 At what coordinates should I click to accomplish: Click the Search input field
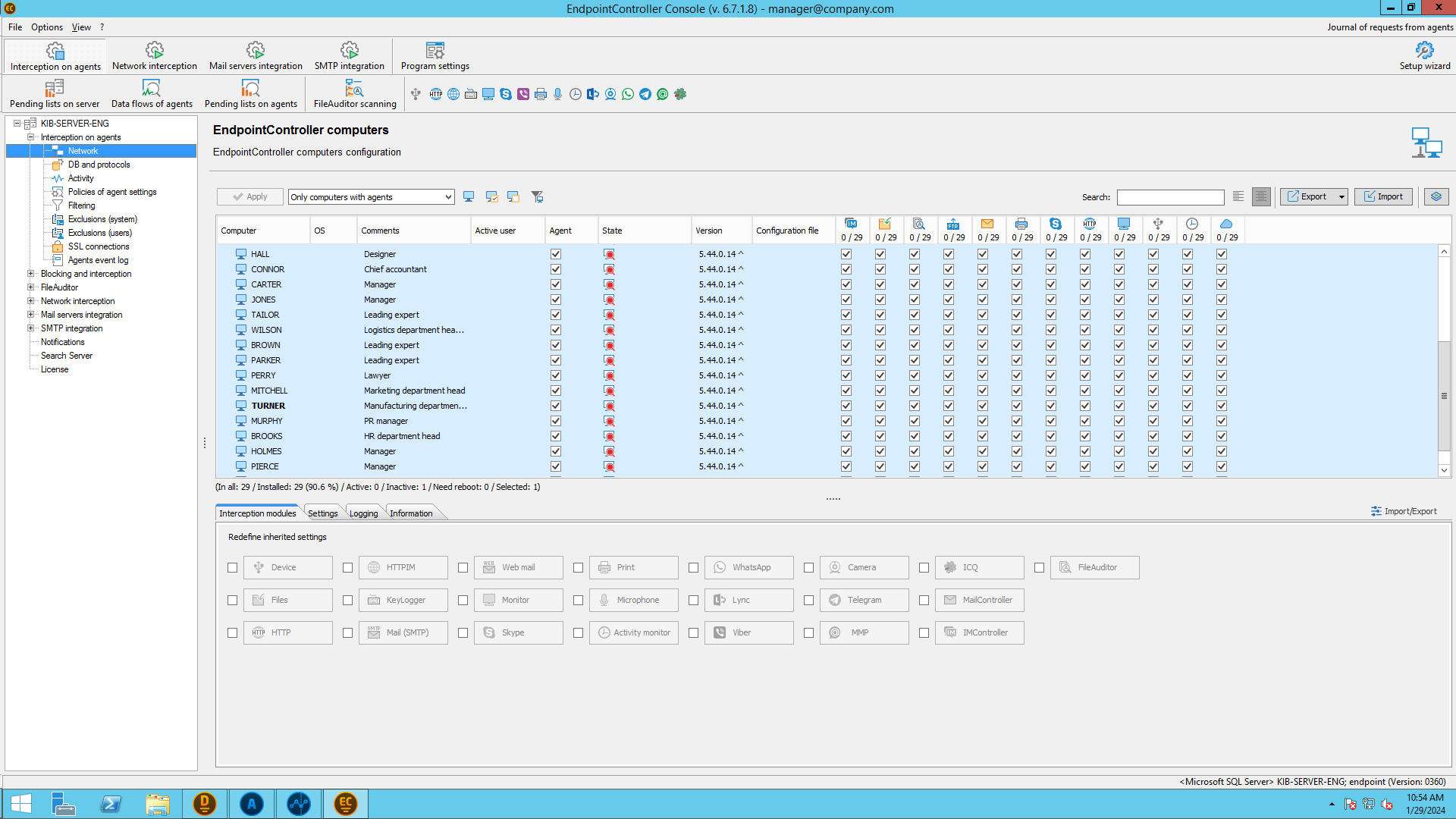[1170, 198]
